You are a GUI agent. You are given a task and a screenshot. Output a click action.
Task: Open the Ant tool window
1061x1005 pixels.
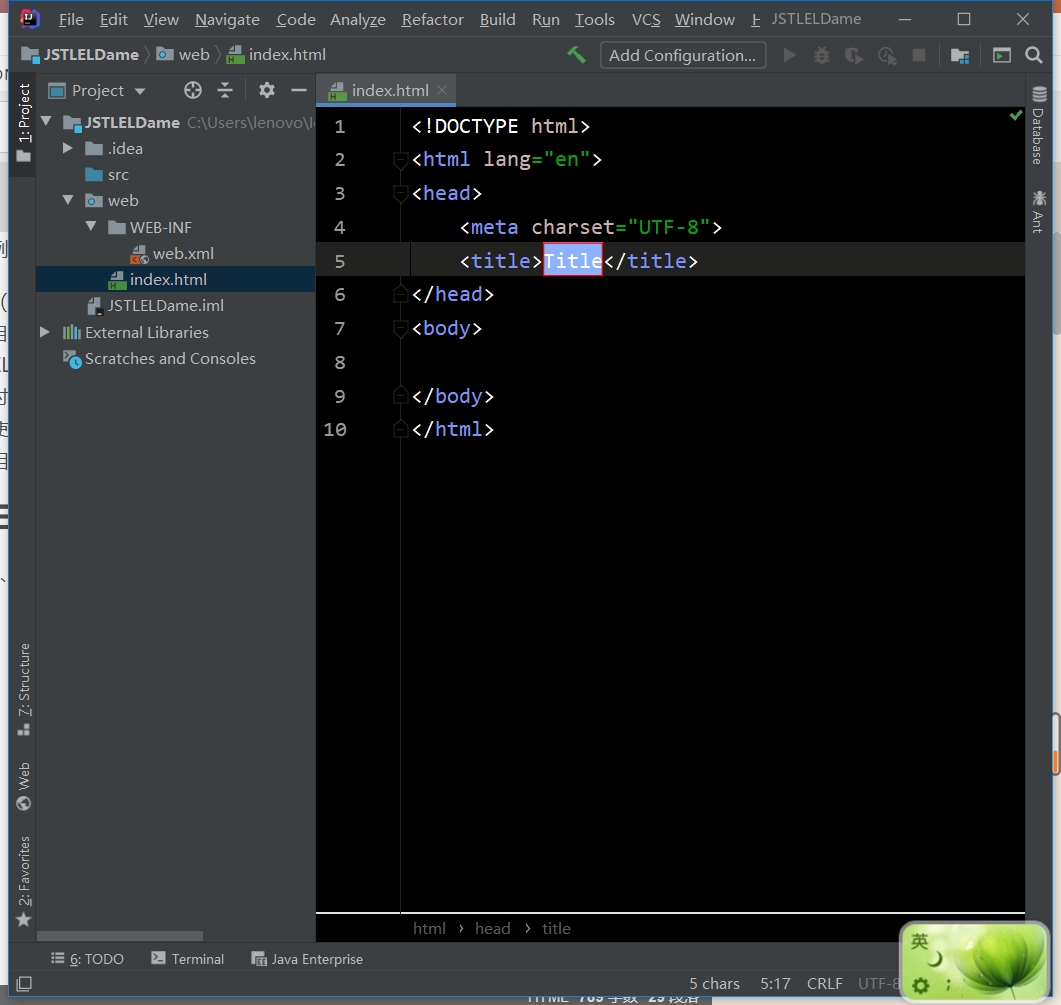(1039, 212)
